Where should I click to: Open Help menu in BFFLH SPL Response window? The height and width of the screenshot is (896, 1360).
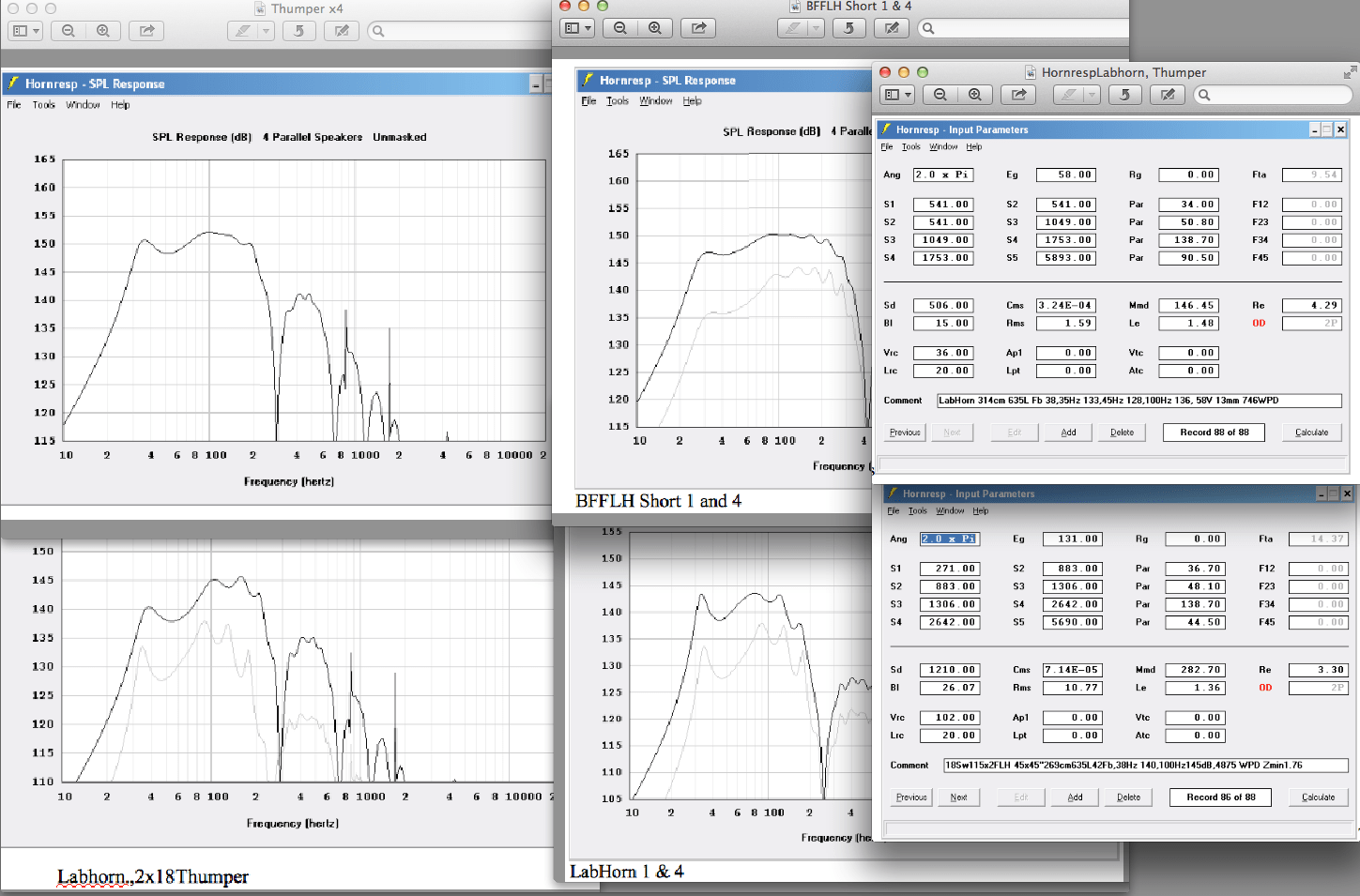pos(693,101)
